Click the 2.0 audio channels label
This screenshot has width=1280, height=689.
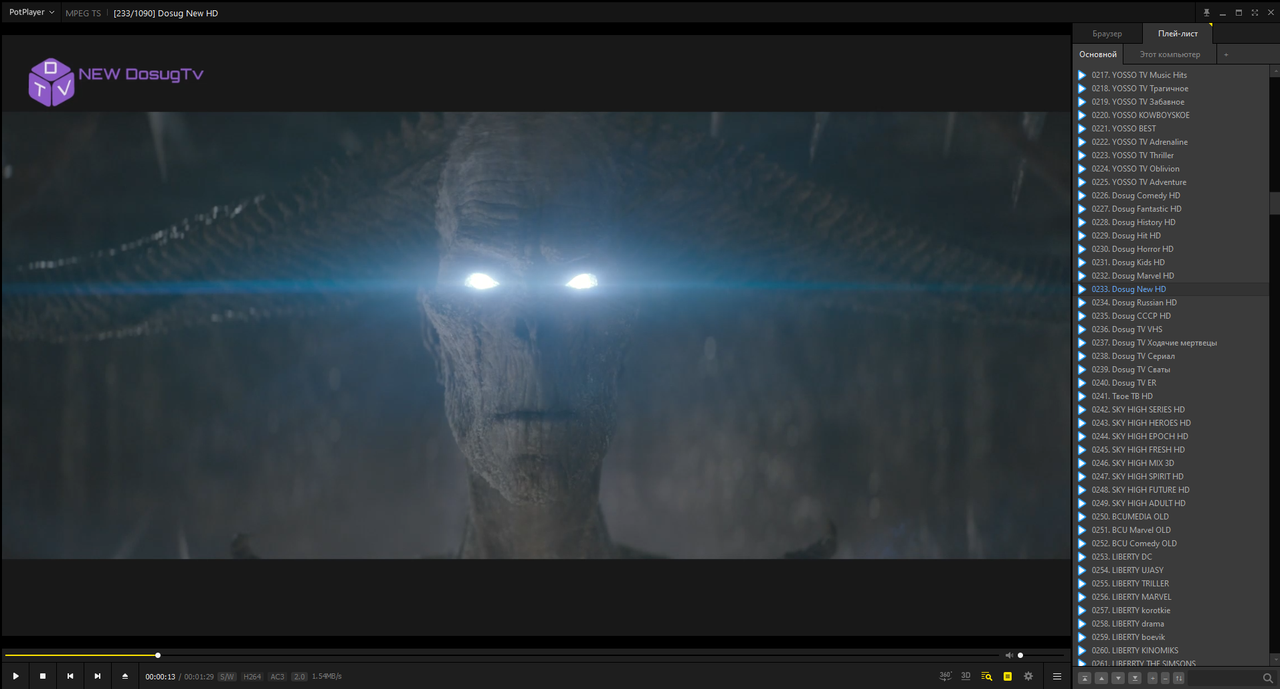point(299,677)
